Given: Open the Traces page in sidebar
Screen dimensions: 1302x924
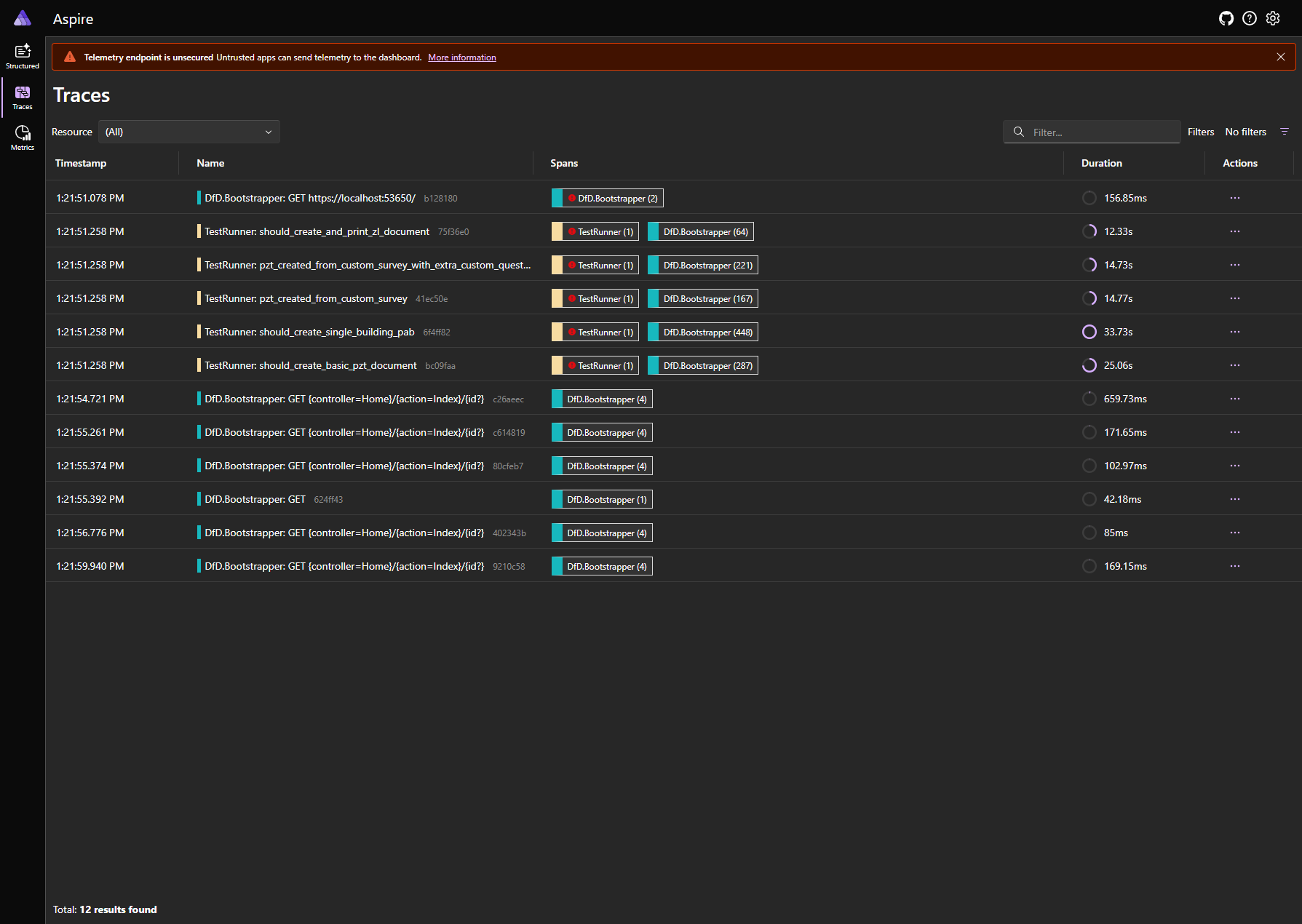Looking at the screenshot, I should [23, 97].
